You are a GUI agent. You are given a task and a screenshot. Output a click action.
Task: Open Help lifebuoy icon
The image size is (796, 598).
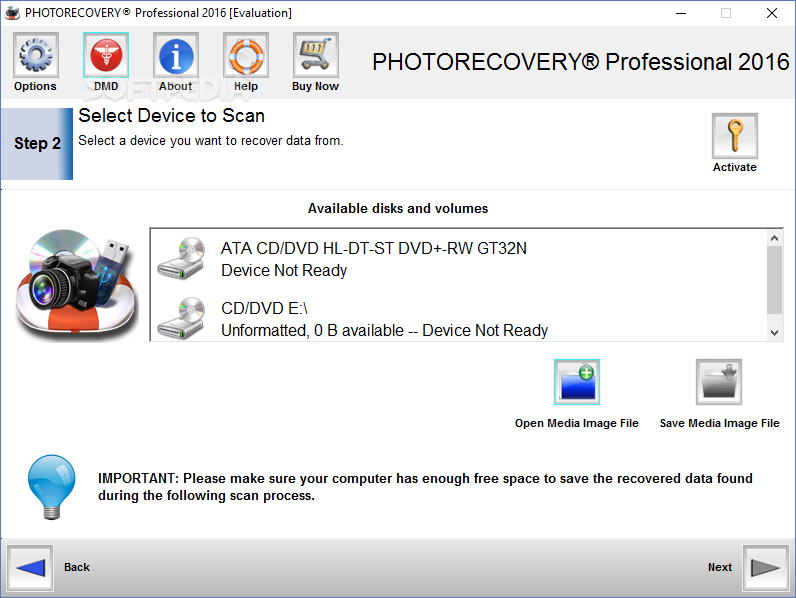246,55
